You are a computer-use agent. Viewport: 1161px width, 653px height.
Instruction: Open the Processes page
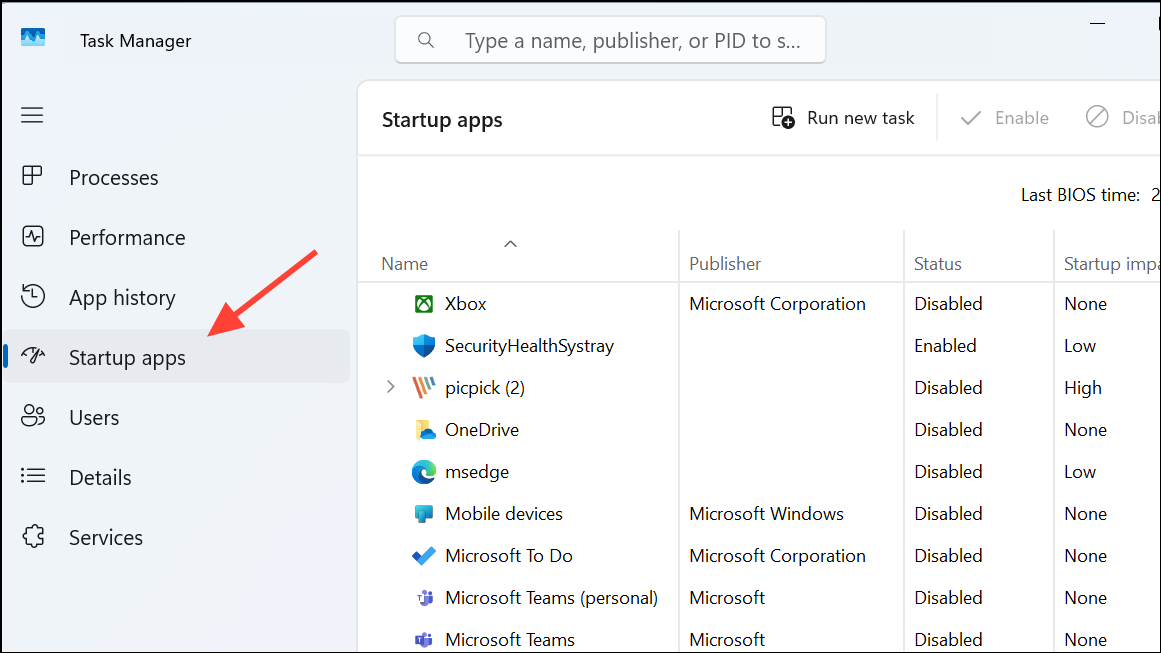pyautogui.click(x=176, y=177)
